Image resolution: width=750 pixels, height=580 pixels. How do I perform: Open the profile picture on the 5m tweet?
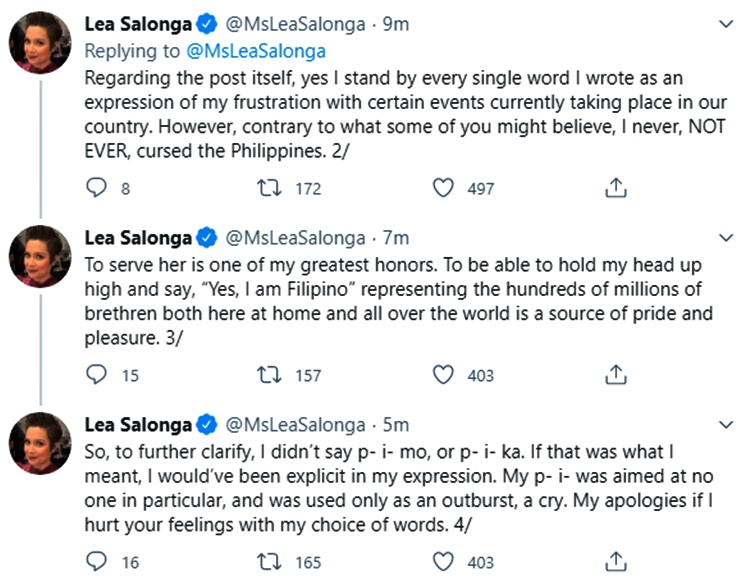(x=40, y=443)
